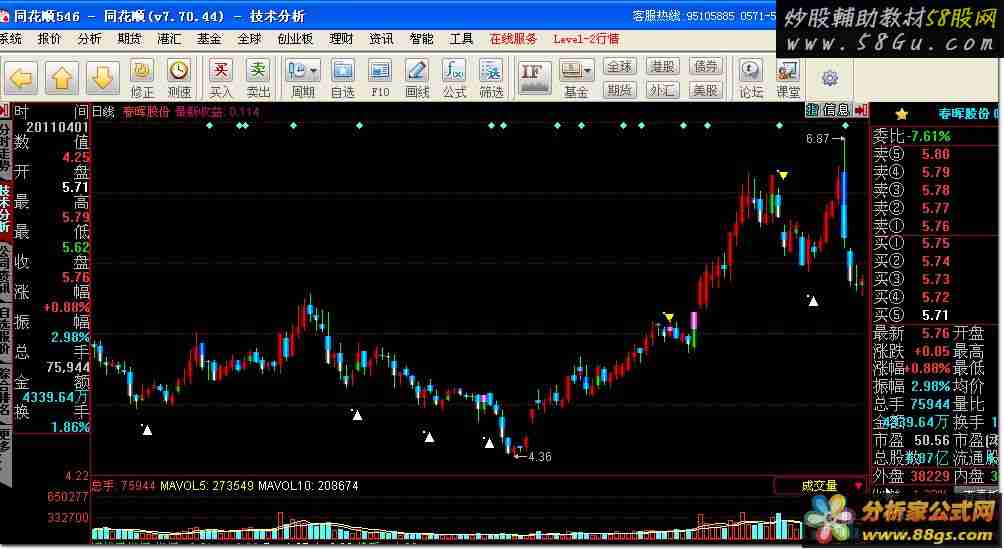Select the 画线 line drawing tool

point(417,79)
